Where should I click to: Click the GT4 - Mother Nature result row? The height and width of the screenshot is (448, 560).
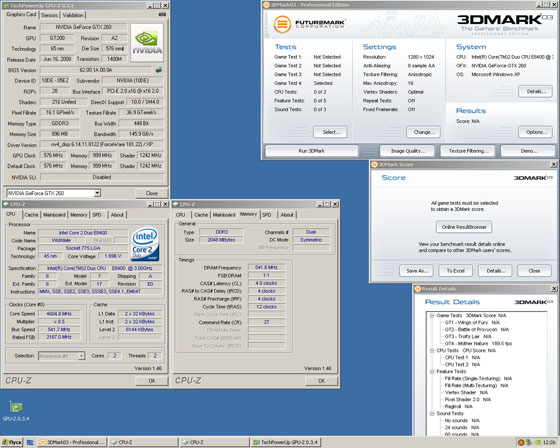[x=478, y=343]
